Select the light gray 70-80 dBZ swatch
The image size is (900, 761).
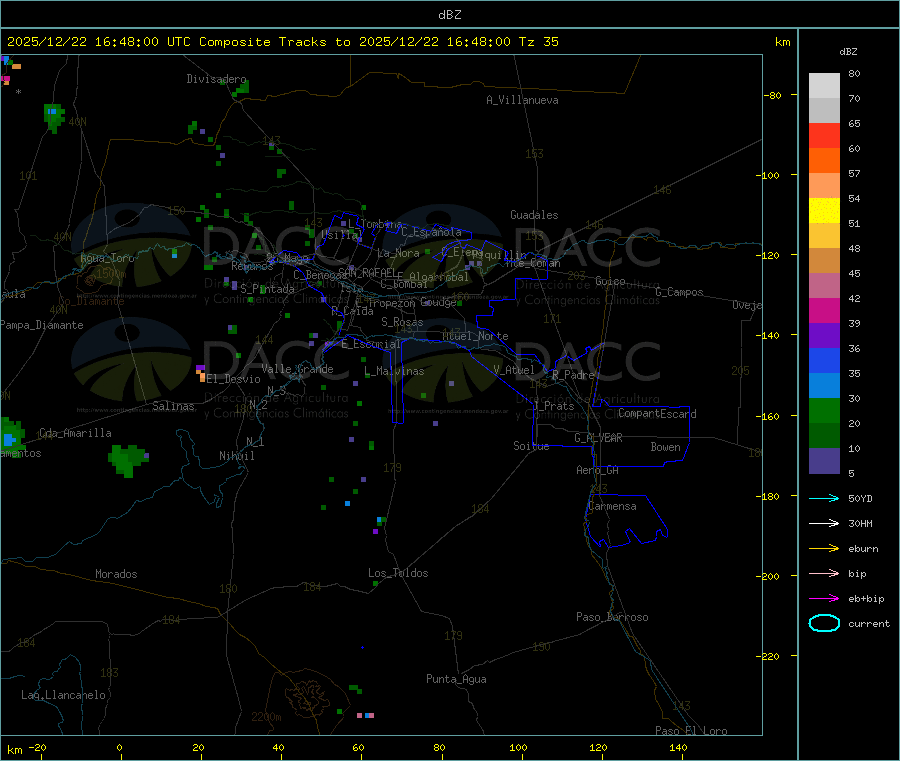[x=824, y=86]
